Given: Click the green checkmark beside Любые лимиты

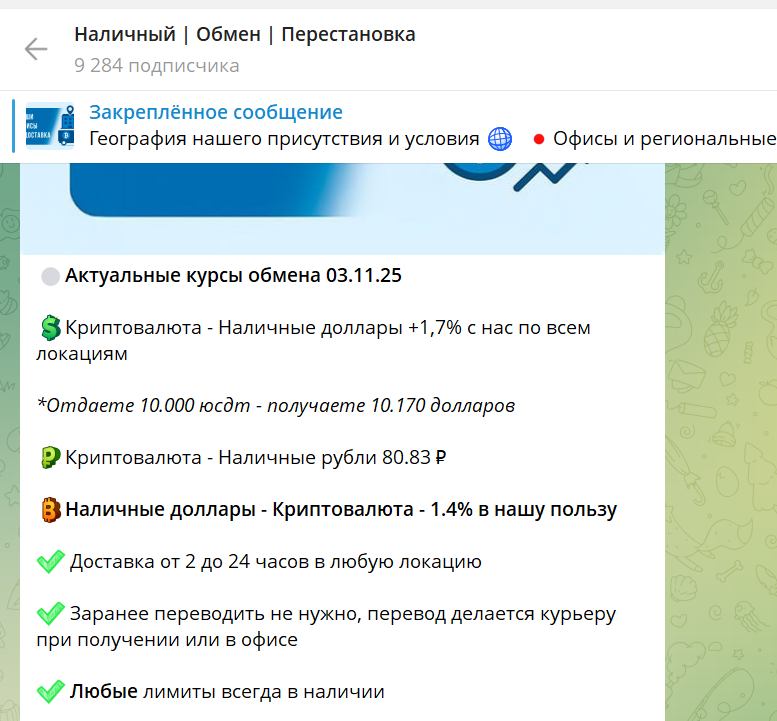Looking at the screenshot, I should (50, 691).
